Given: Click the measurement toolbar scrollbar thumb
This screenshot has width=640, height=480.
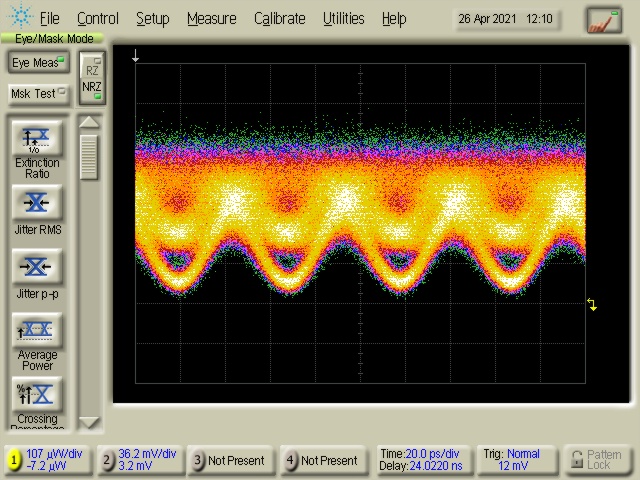Looking at the screenshot, I should (x=90, y=157).
